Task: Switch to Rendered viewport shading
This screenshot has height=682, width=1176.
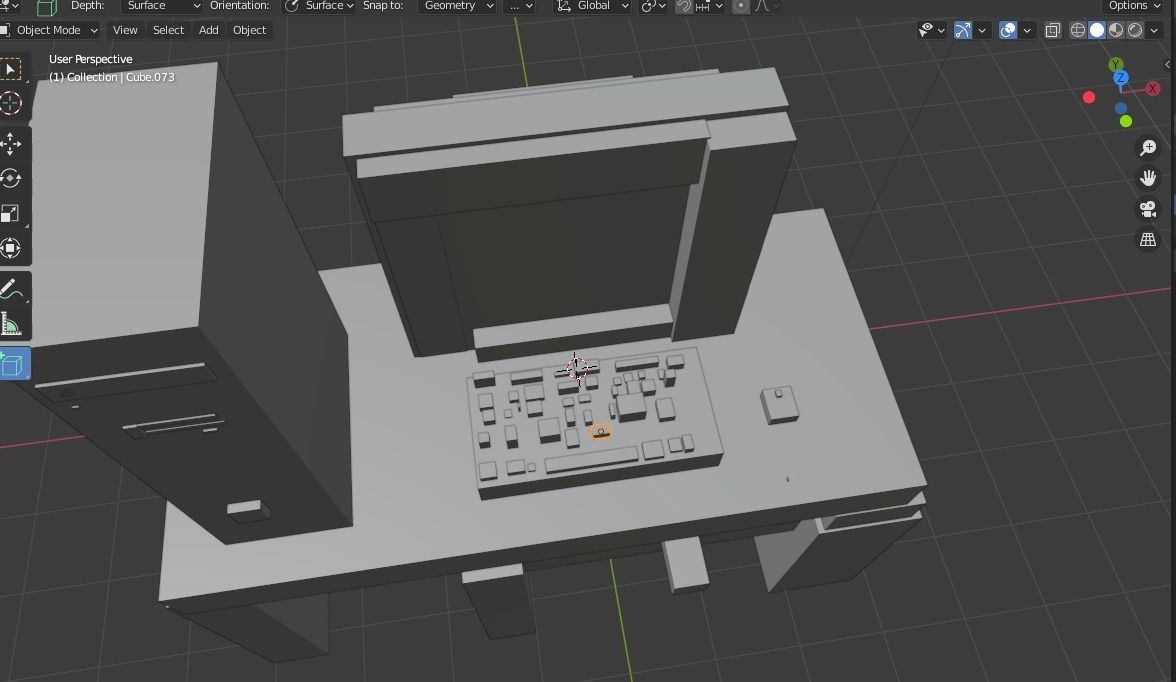Action: [1136, 30]
